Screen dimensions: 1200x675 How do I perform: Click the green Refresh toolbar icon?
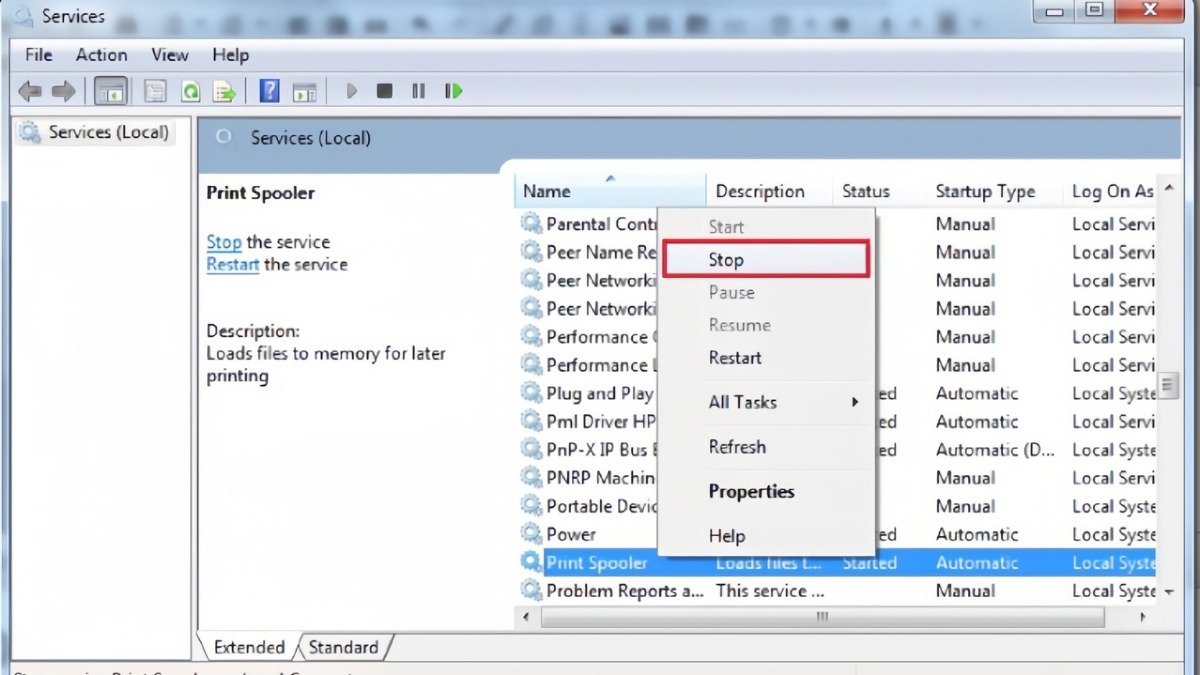(190, 92)
